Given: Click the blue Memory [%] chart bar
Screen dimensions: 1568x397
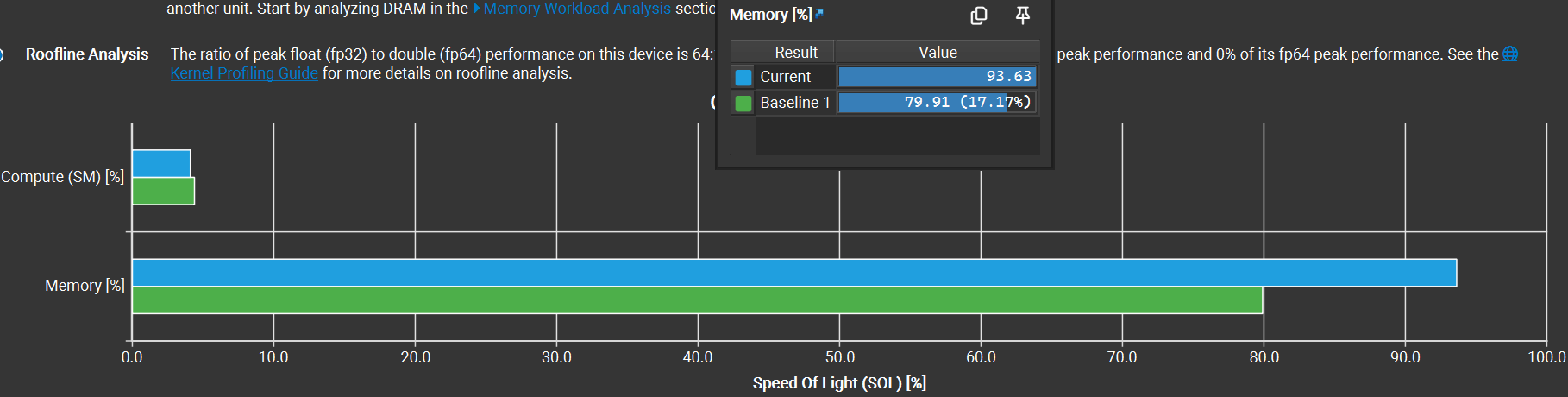Looking at the screenshot, I should 793,273.
